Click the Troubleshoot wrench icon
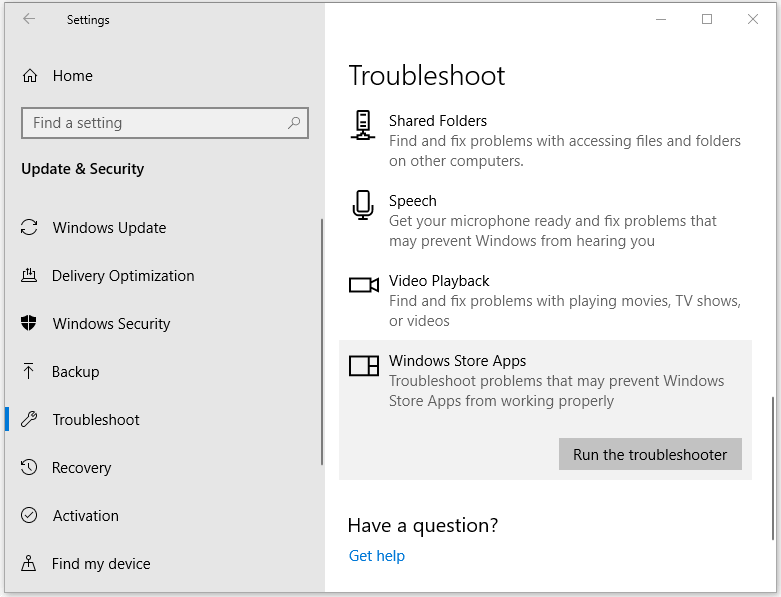The width and height of the screenshot is (781, 597). pyautogui.click(x=29, y=419)
